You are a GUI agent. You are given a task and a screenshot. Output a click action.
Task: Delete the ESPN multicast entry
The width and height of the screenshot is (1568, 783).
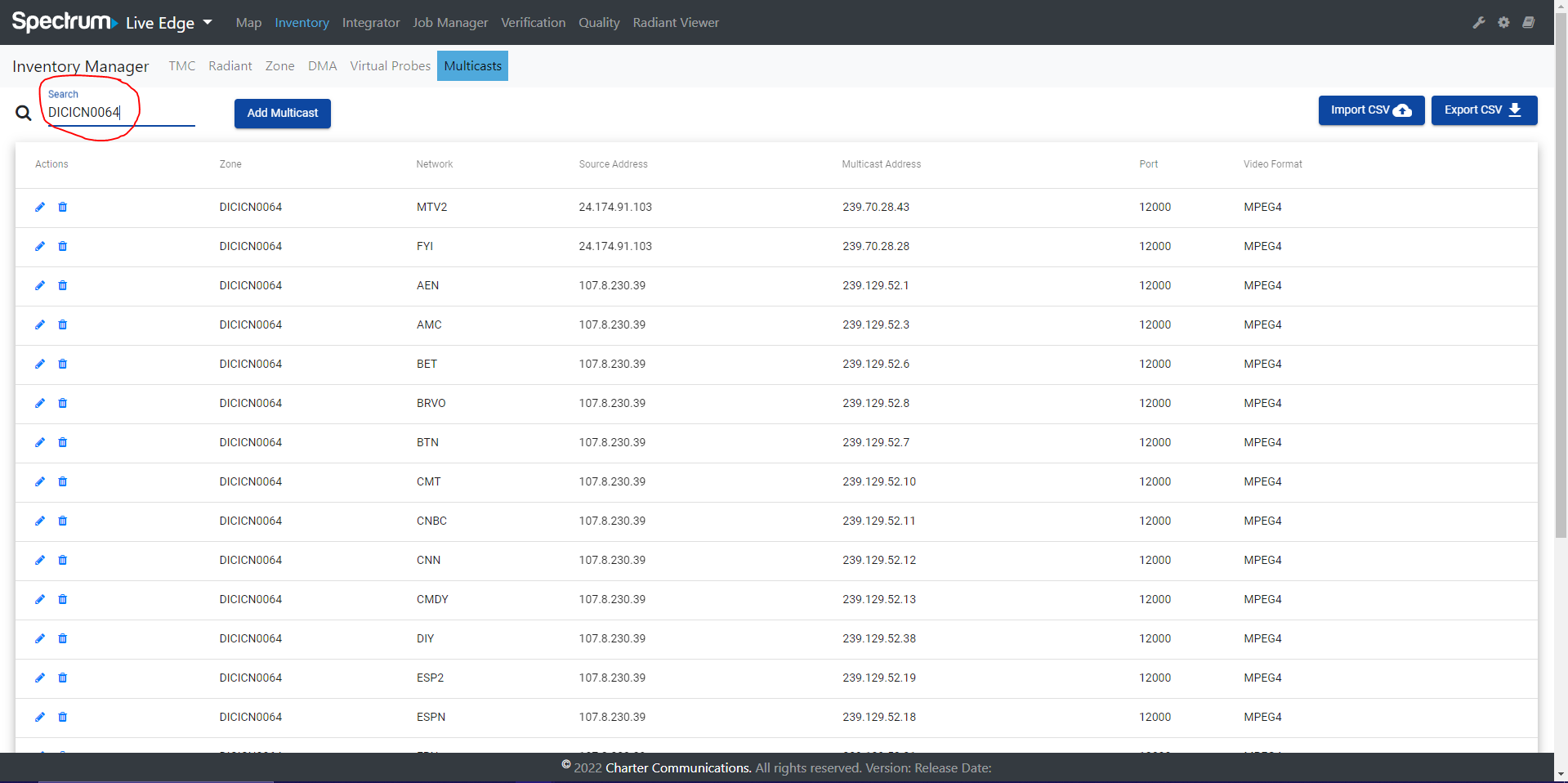pos(63,717)
